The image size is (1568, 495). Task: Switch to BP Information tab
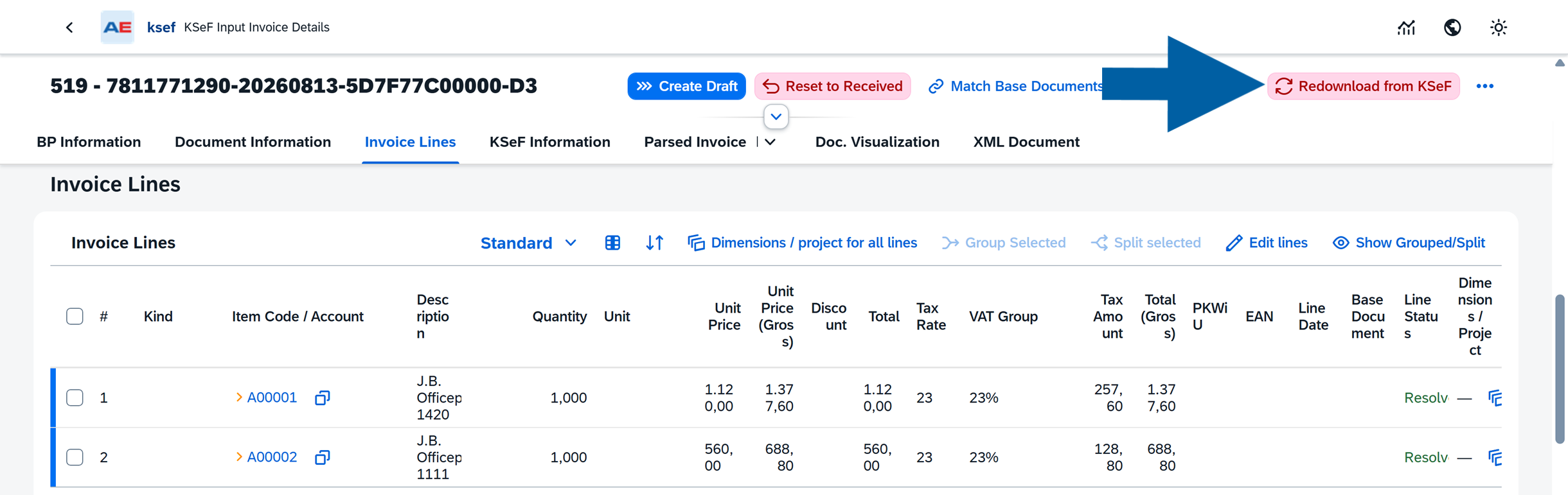89,142
